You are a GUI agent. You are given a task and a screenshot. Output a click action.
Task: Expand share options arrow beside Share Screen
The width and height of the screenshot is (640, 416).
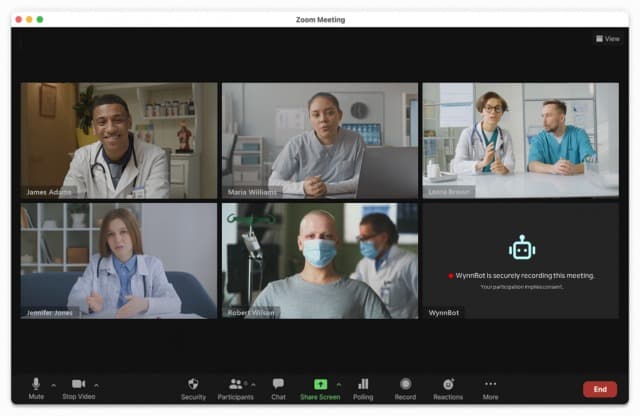(339, 384)
